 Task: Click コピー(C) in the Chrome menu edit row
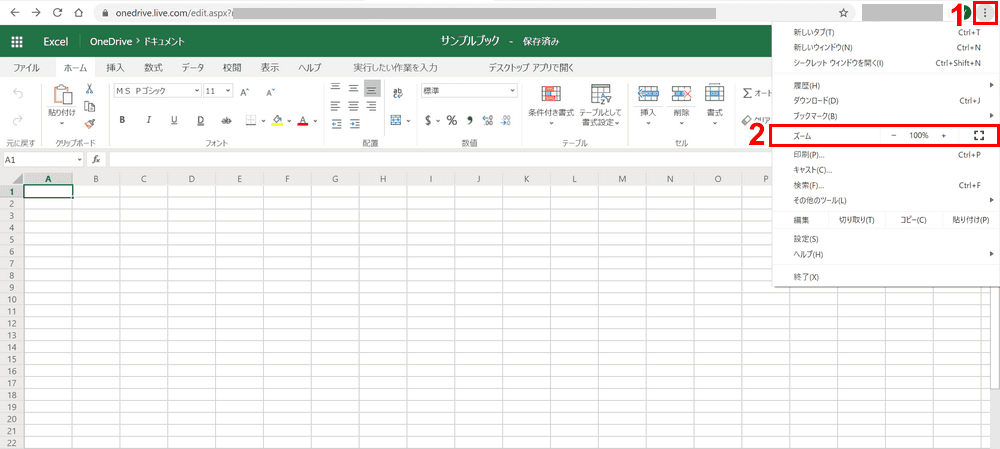pyautogui.click(x=914, y=219)
